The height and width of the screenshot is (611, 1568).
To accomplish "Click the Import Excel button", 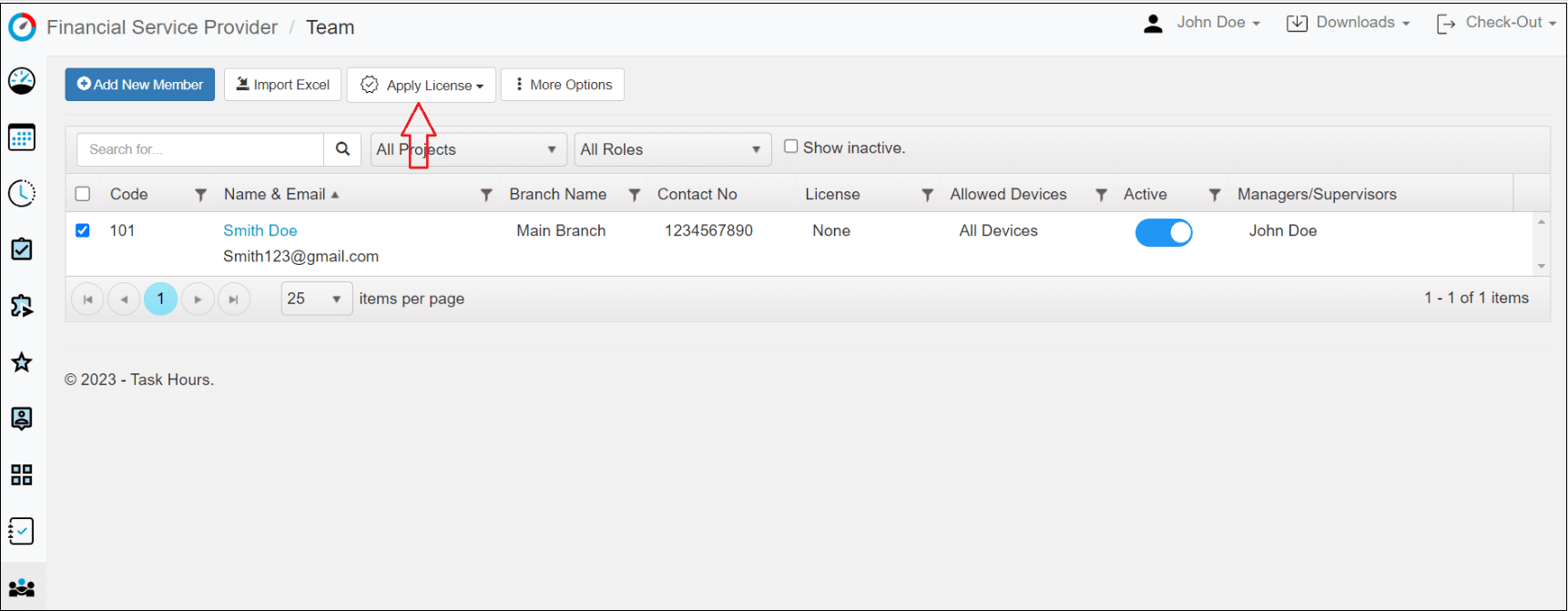I will (x=283, y=85).
